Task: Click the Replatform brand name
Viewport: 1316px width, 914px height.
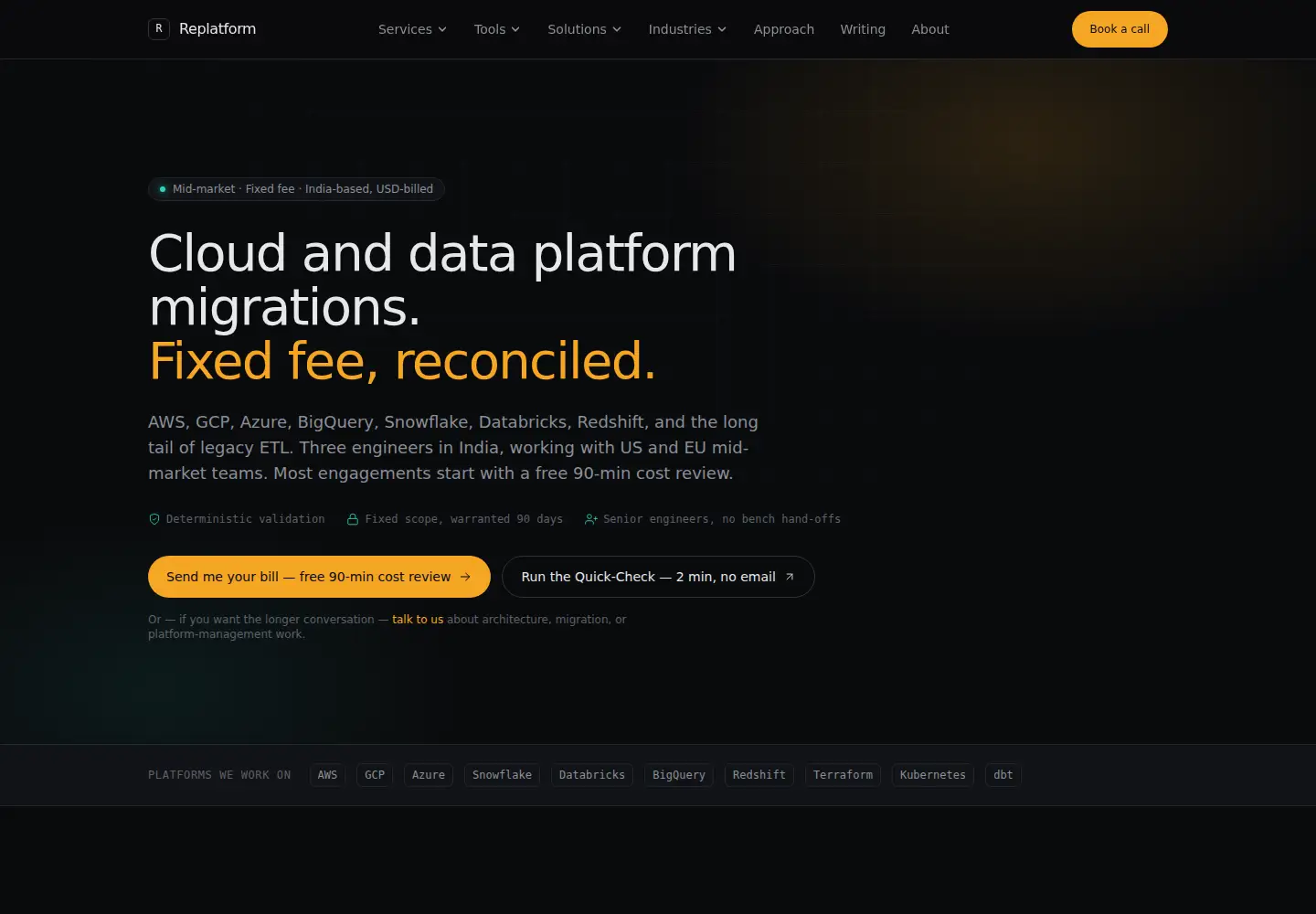Action: pos(218,29)
